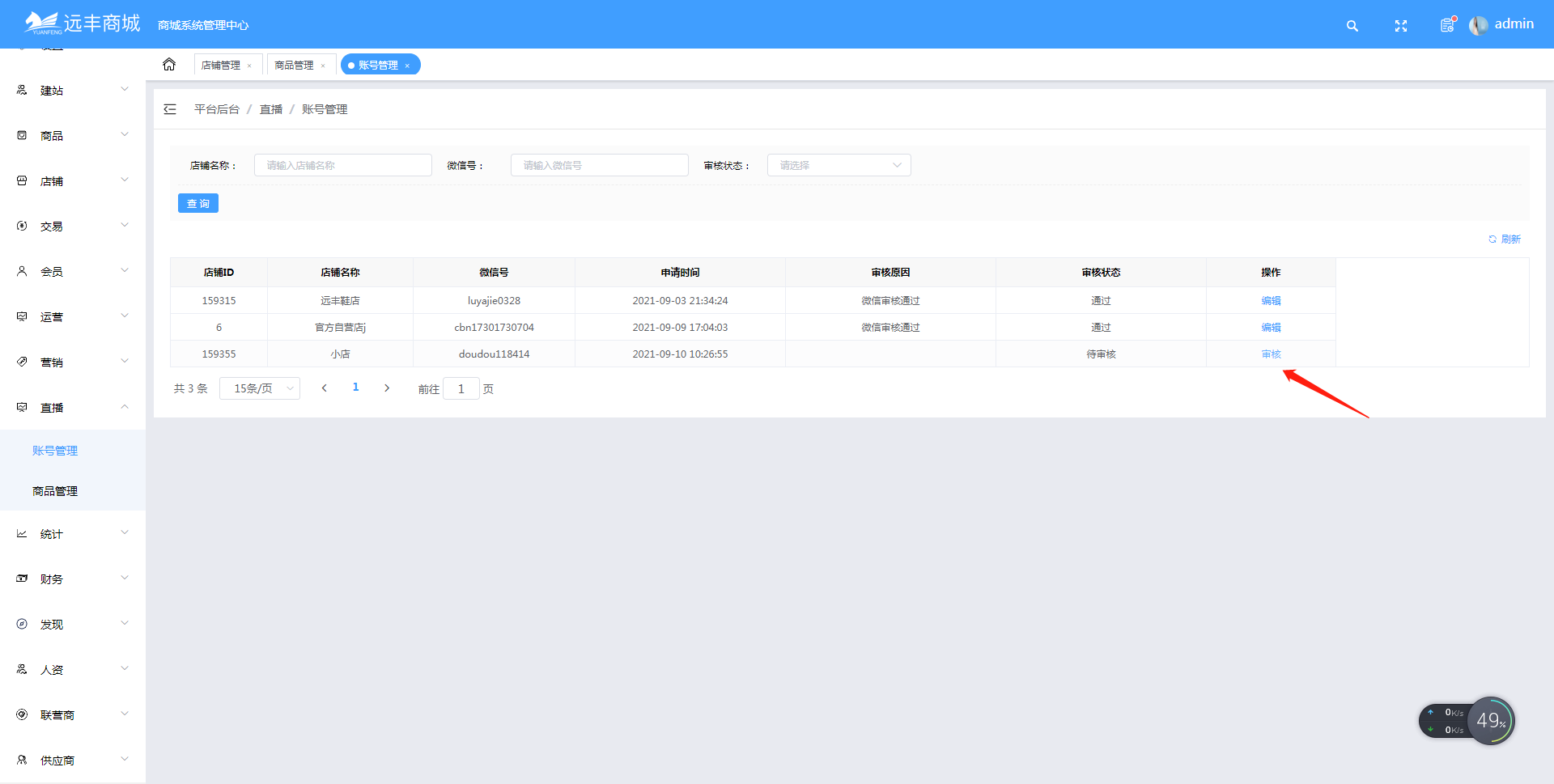The height and width of the screenshot is (784, 1554).
Task: Close the 商品管理 tab
Action: (x=323, y=66)
